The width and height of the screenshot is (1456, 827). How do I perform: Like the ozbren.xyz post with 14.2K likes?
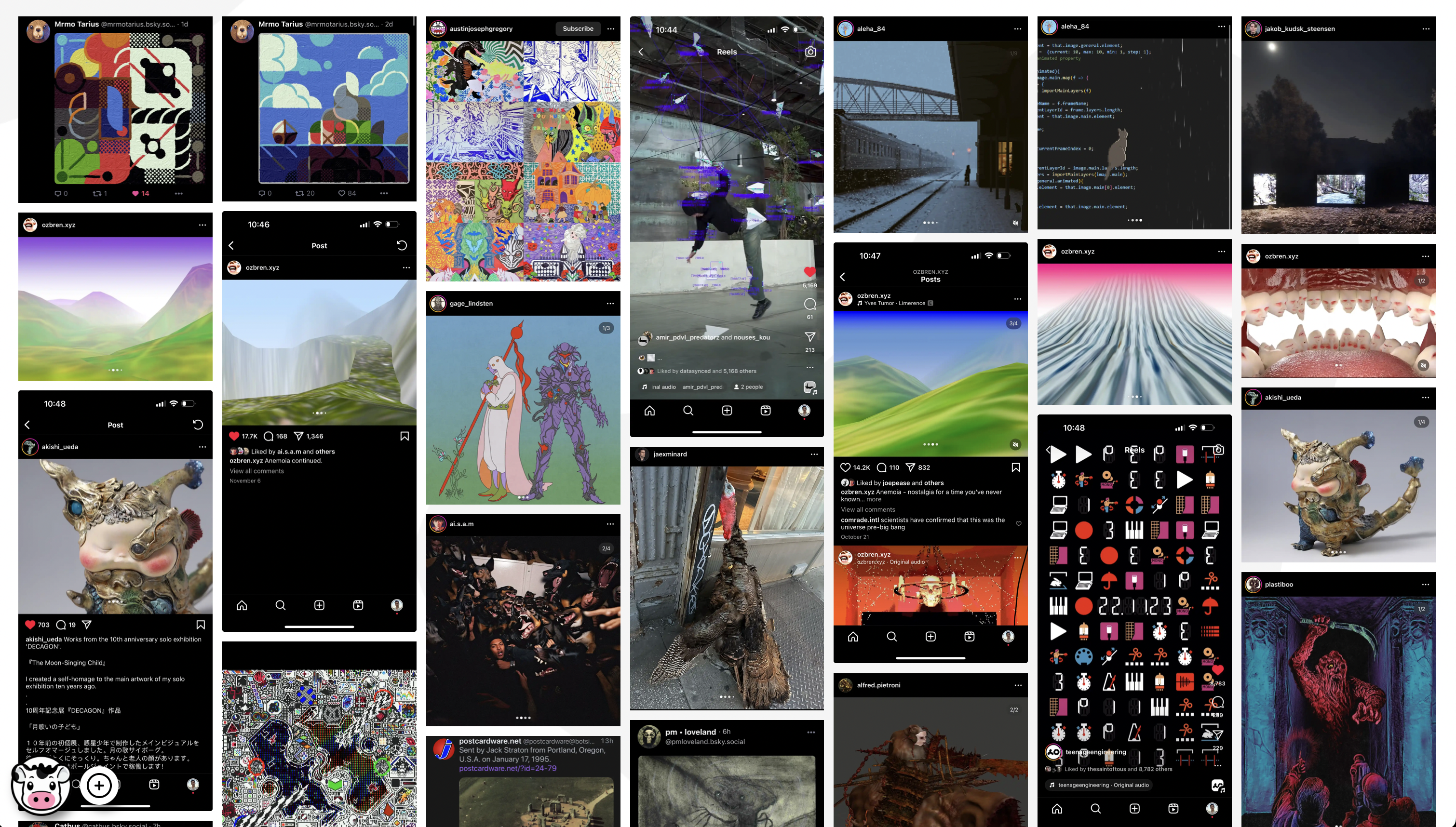(x=845, y=467)
